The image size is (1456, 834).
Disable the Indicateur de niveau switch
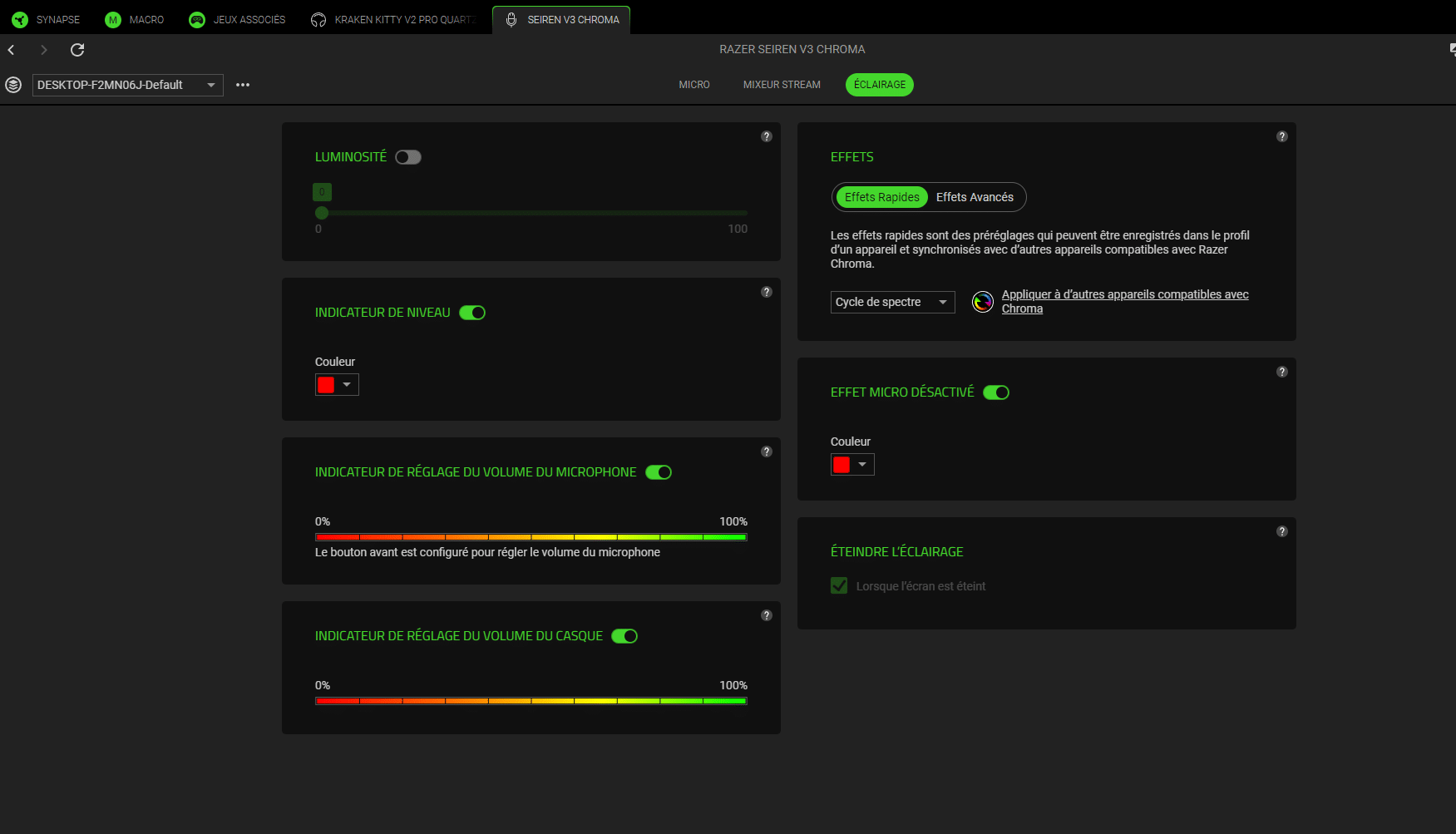coord(472,313)
